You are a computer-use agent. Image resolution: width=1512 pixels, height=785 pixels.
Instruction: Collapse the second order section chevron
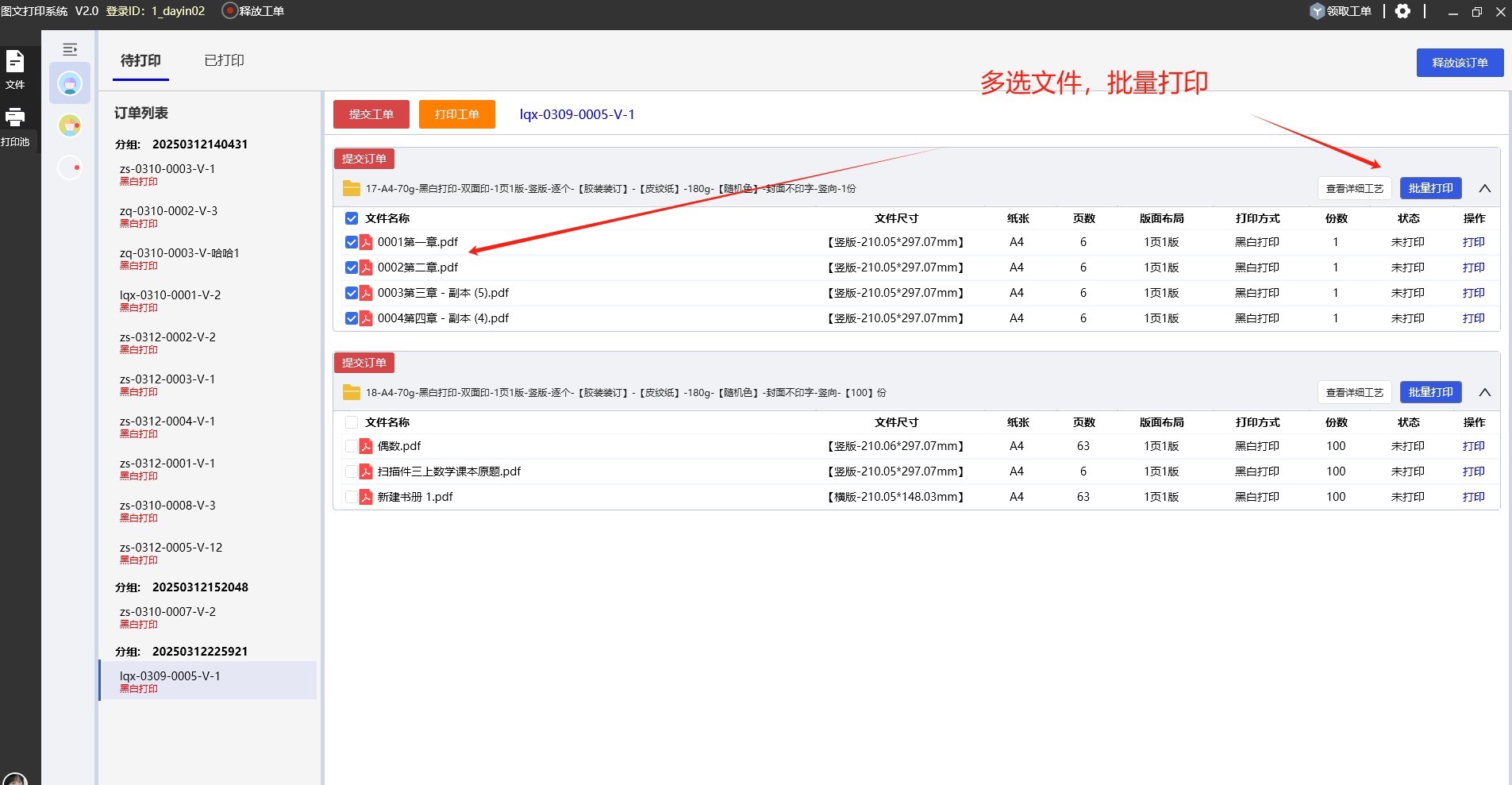pyautogui.click(x=1484, y=392)
